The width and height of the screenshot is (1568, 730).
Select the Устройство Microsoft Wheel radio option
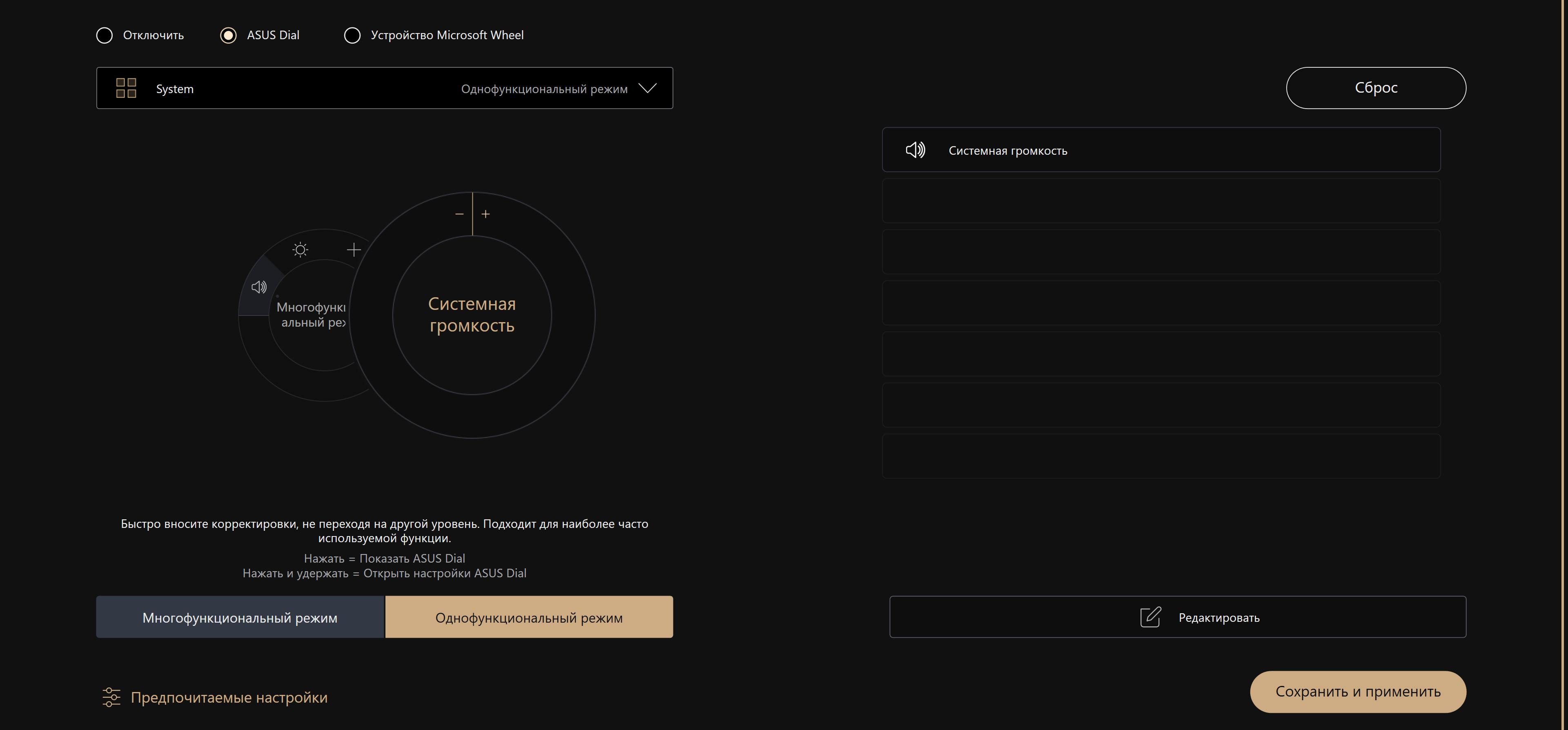coord(352,35)
